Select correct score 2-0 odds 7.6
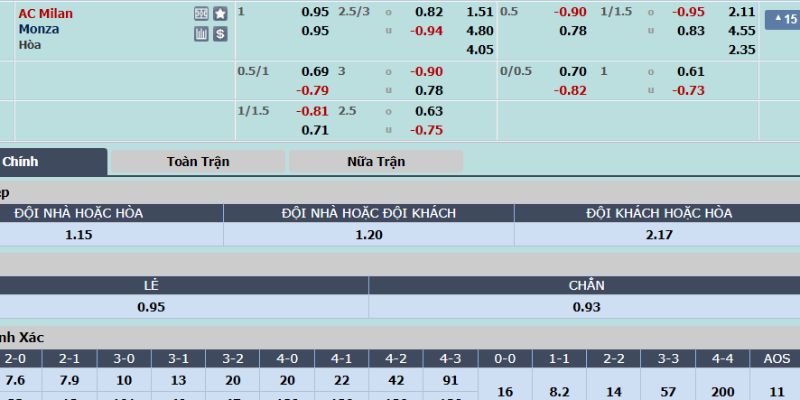The height and width of the screenshot is (400, 800). 16,380
